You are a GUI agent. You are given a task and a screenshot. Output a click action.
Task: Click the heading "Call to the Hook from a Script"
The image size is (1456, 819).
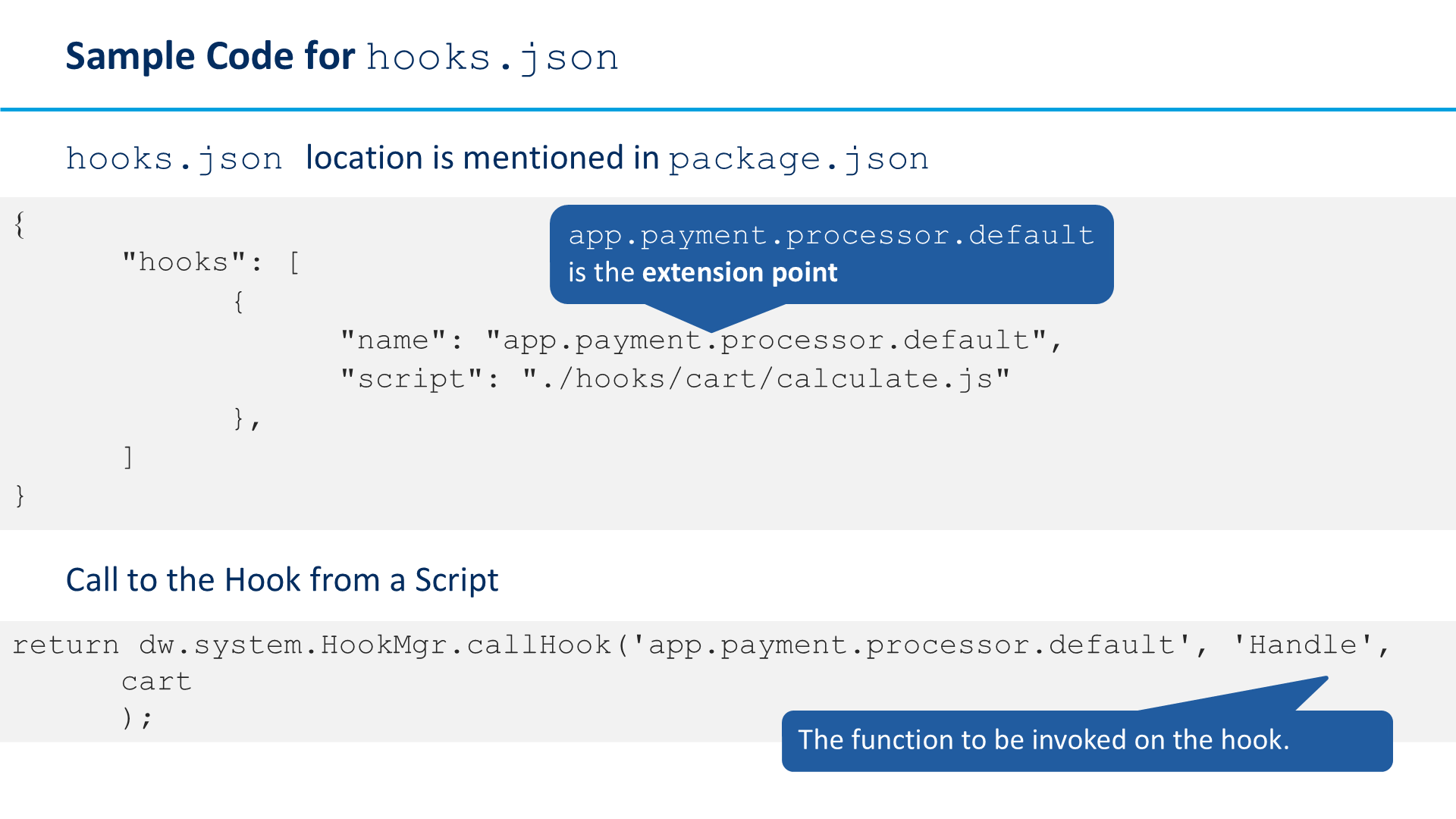[282, 580]
